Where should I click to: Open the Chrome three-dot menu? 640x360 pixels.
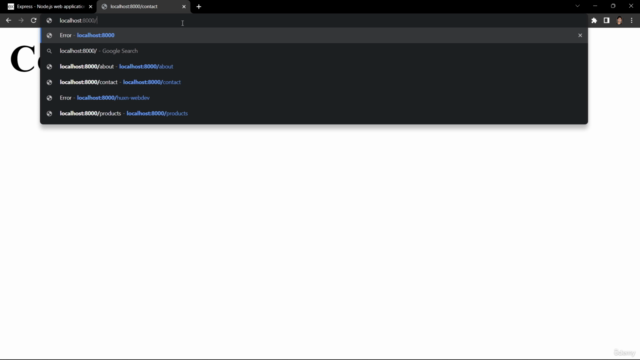click(631, 20)
